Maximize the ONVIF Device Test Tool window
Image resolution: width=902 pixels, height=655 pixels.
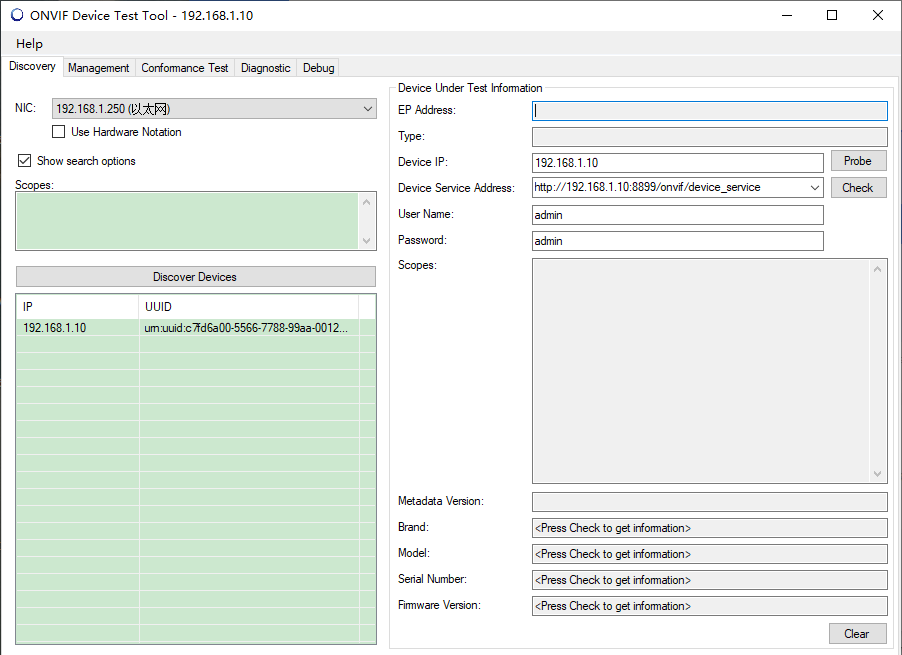[x=832, y=16]
